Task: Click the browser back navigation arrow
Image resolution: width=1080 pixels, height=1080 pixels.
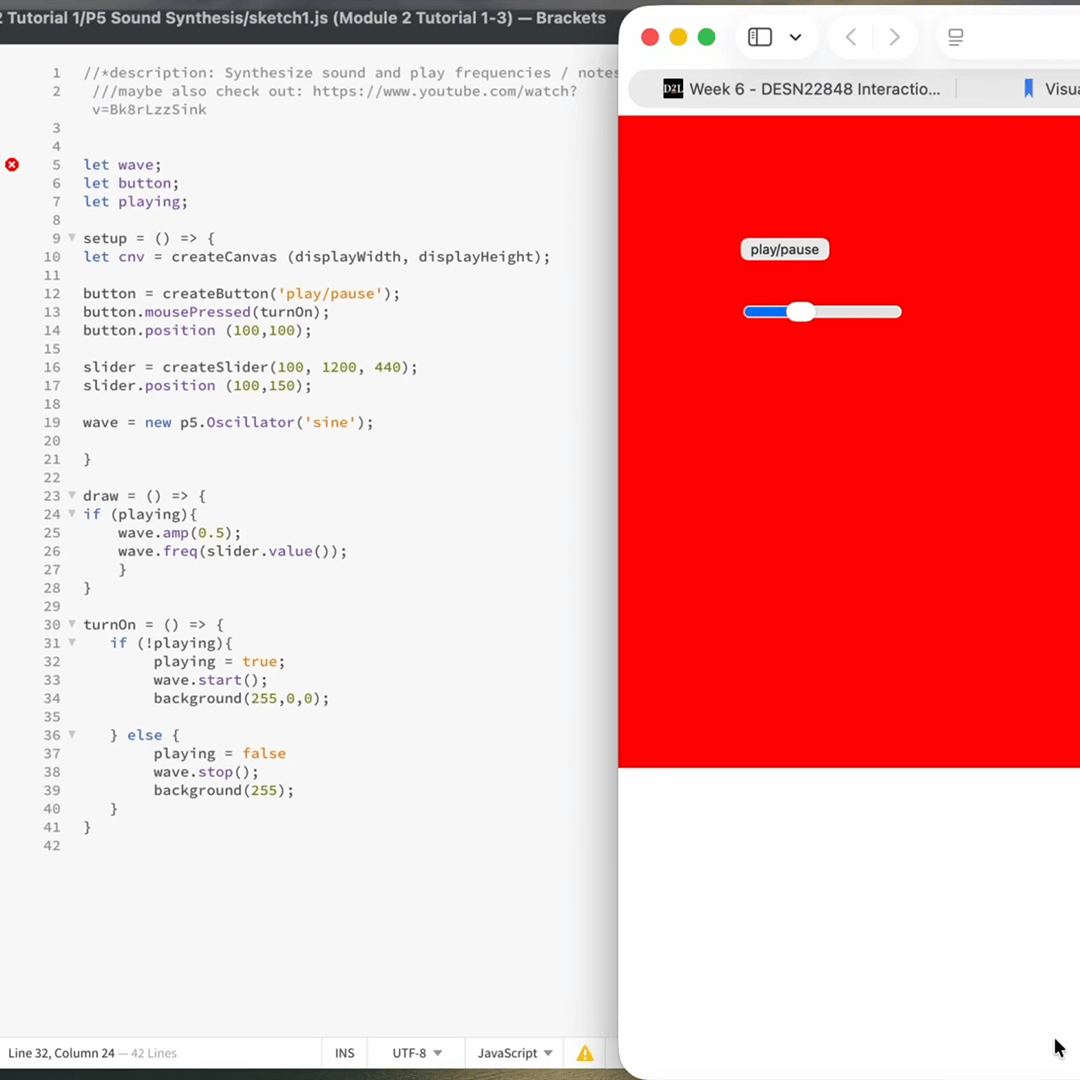Action: [x=850, y=37]
